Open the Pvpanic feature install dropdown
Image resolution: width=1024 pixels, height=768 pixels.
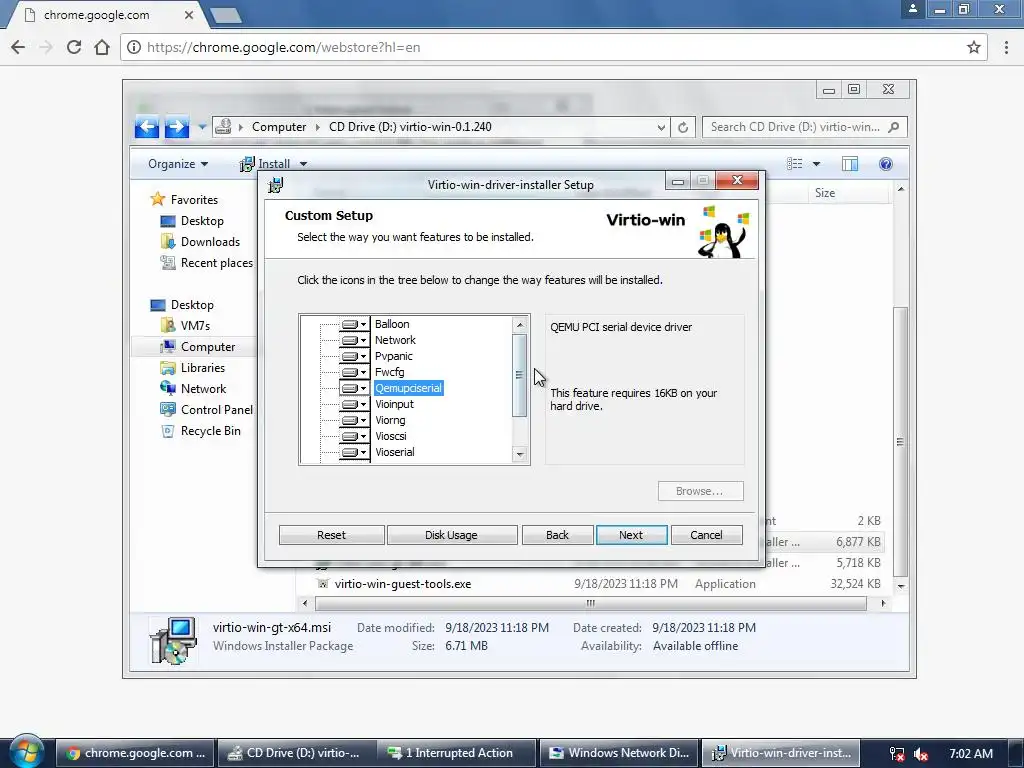click(x=354, y=357)
